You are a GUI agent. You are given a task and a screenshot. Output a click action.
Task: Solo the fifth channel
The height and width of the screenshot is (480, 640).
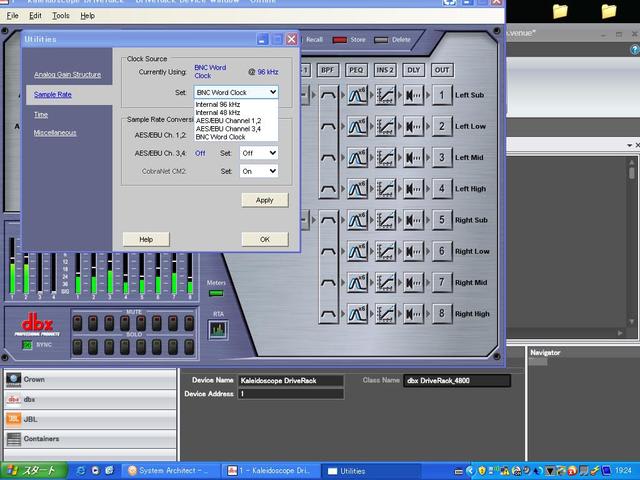[x=141, y=347]
